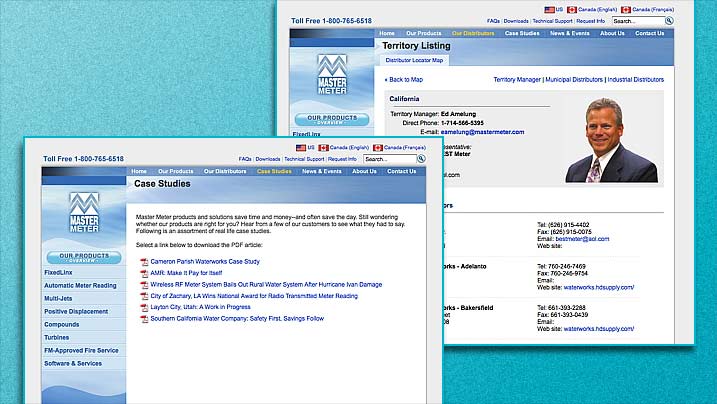Click Our Products Overview button in Case Studies window
Image resolution: width=717 pixels, height=404 pixels.
84,257
